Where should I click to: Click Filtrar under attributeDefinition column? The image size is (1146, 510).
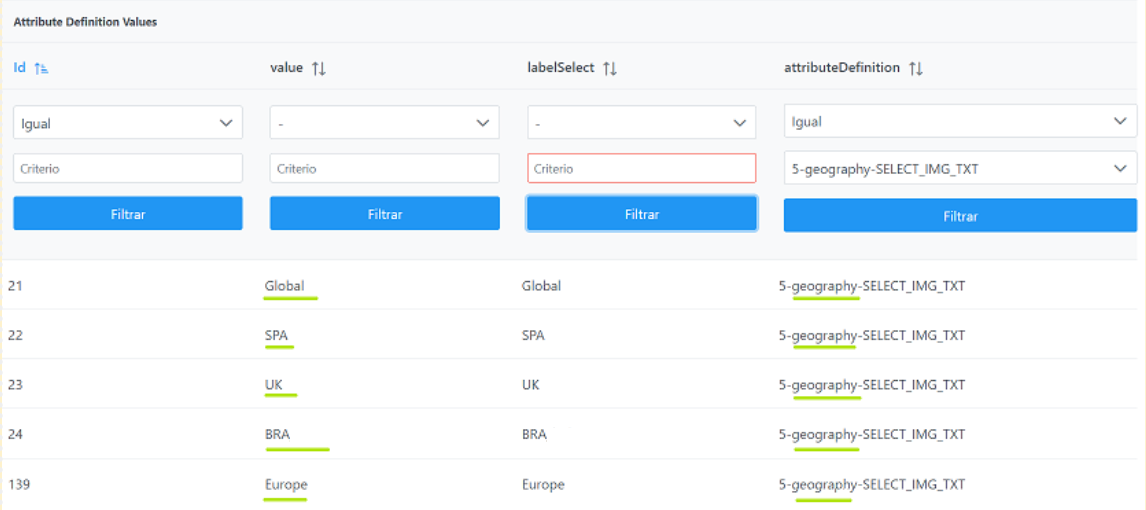(960, 215)
